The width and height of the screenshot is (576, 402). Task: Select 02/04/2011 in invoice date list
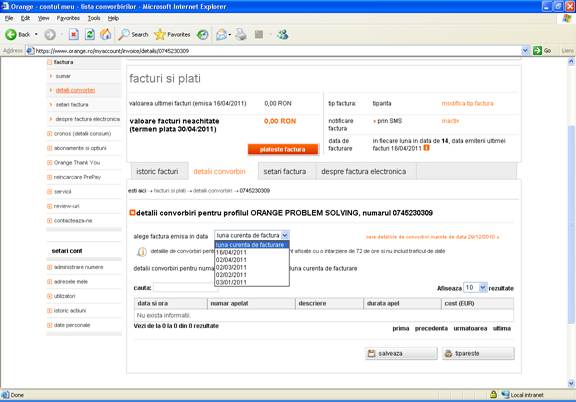point(252,260)
